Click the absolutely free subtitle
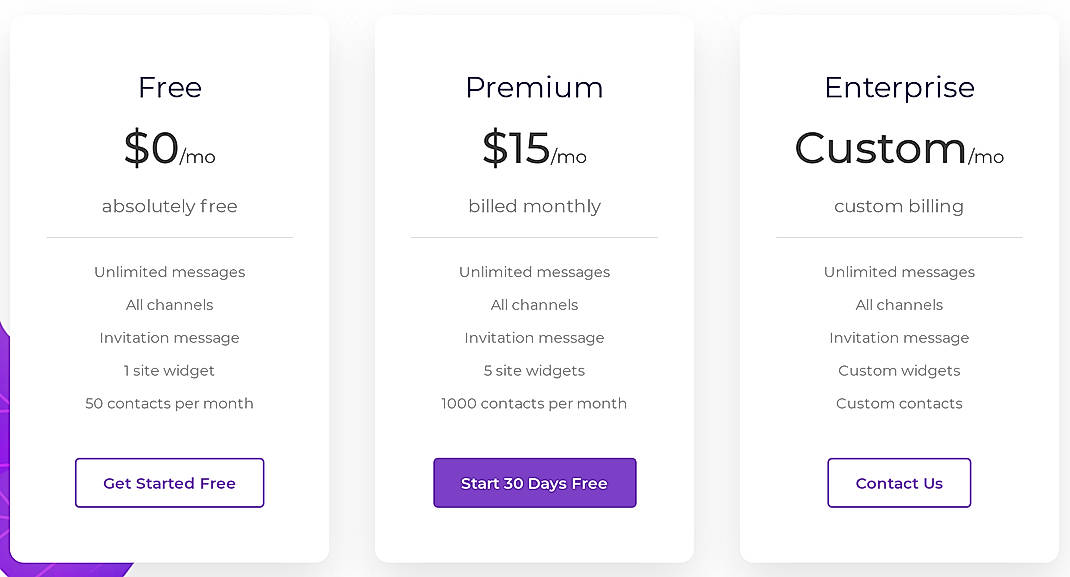The width and height of the screenshot is (1070, 577). tap(169, 206)
